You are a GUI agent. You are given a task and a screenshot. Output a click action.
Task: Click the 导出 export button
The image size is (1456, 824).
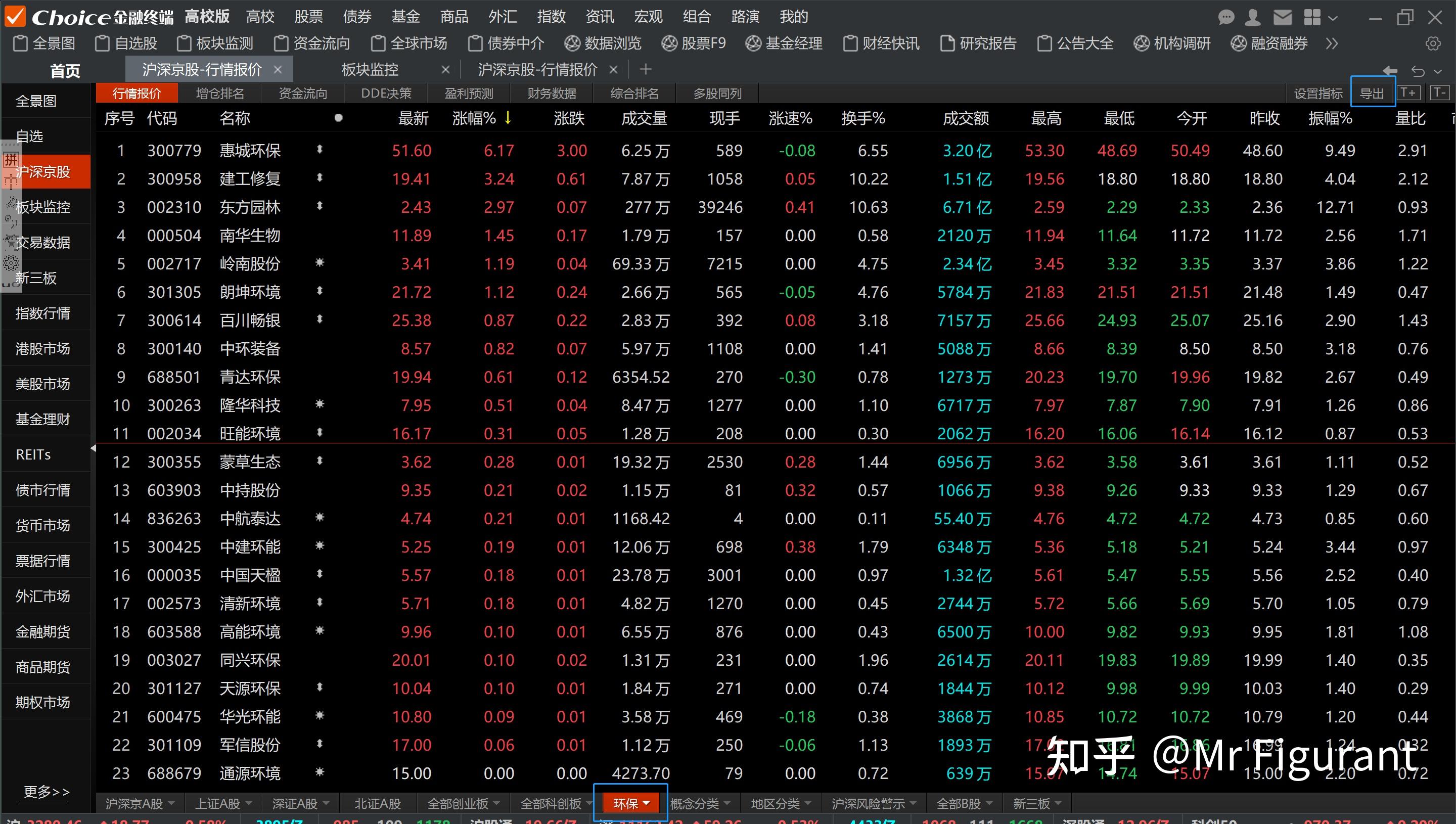(x=1372, y=94)
